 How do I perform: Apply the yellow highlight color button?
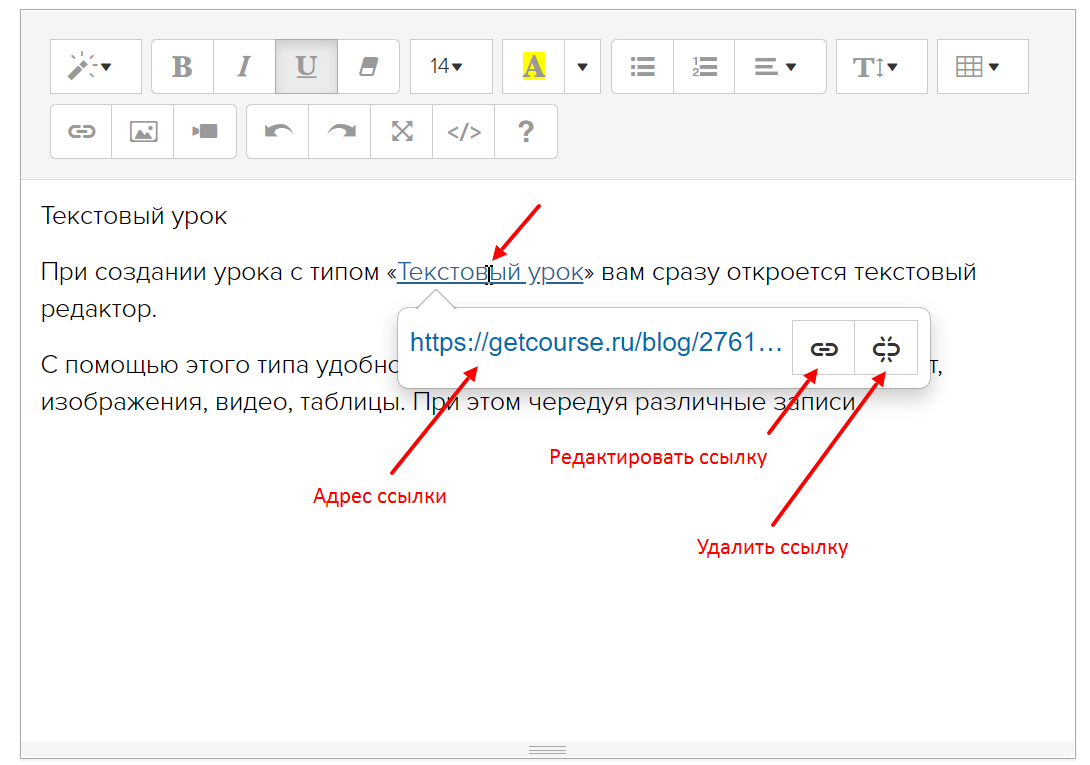[x=534, y=67]
